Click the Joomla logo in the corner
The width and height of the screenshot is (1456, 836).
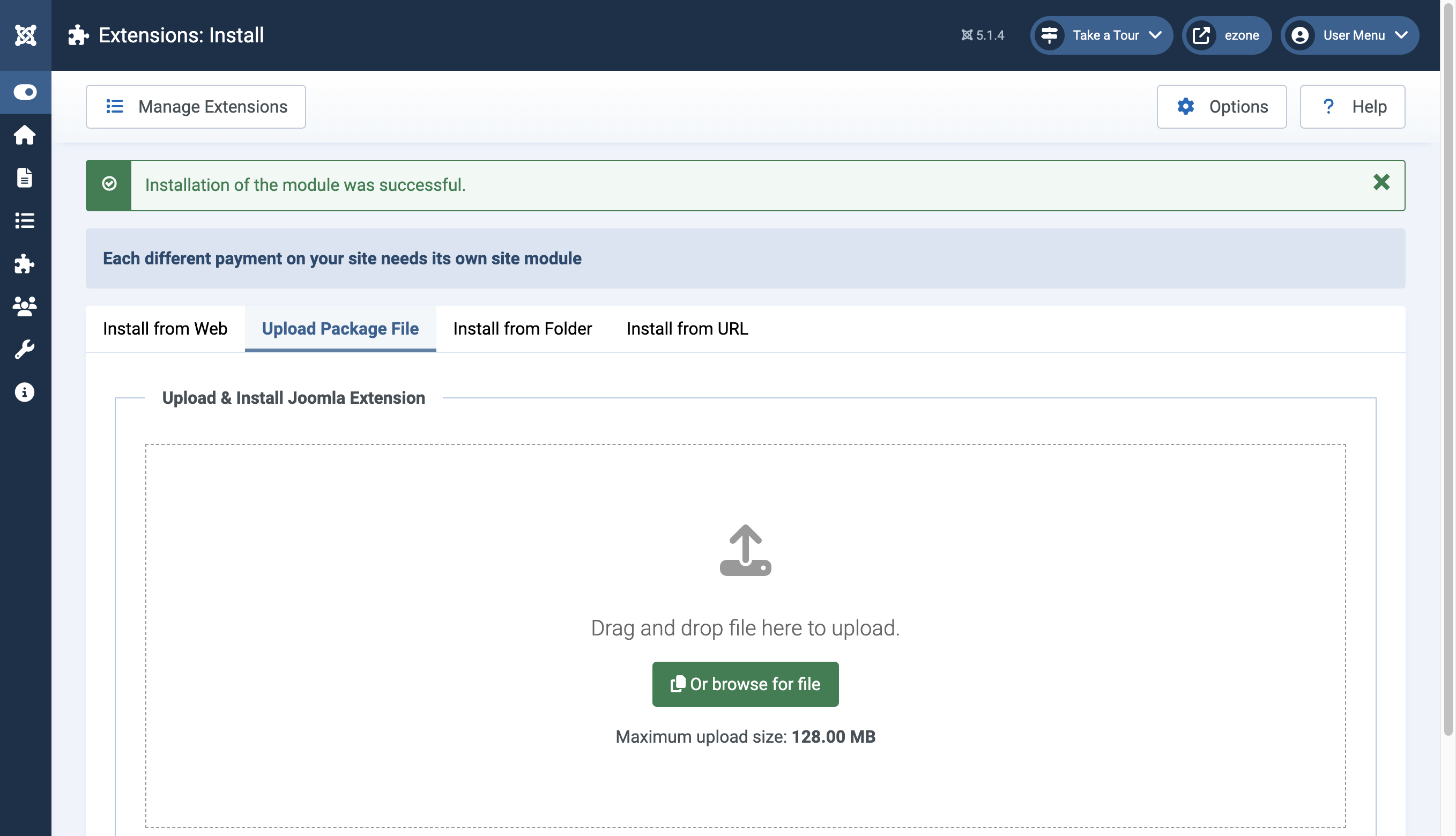(x=25, y=34)
